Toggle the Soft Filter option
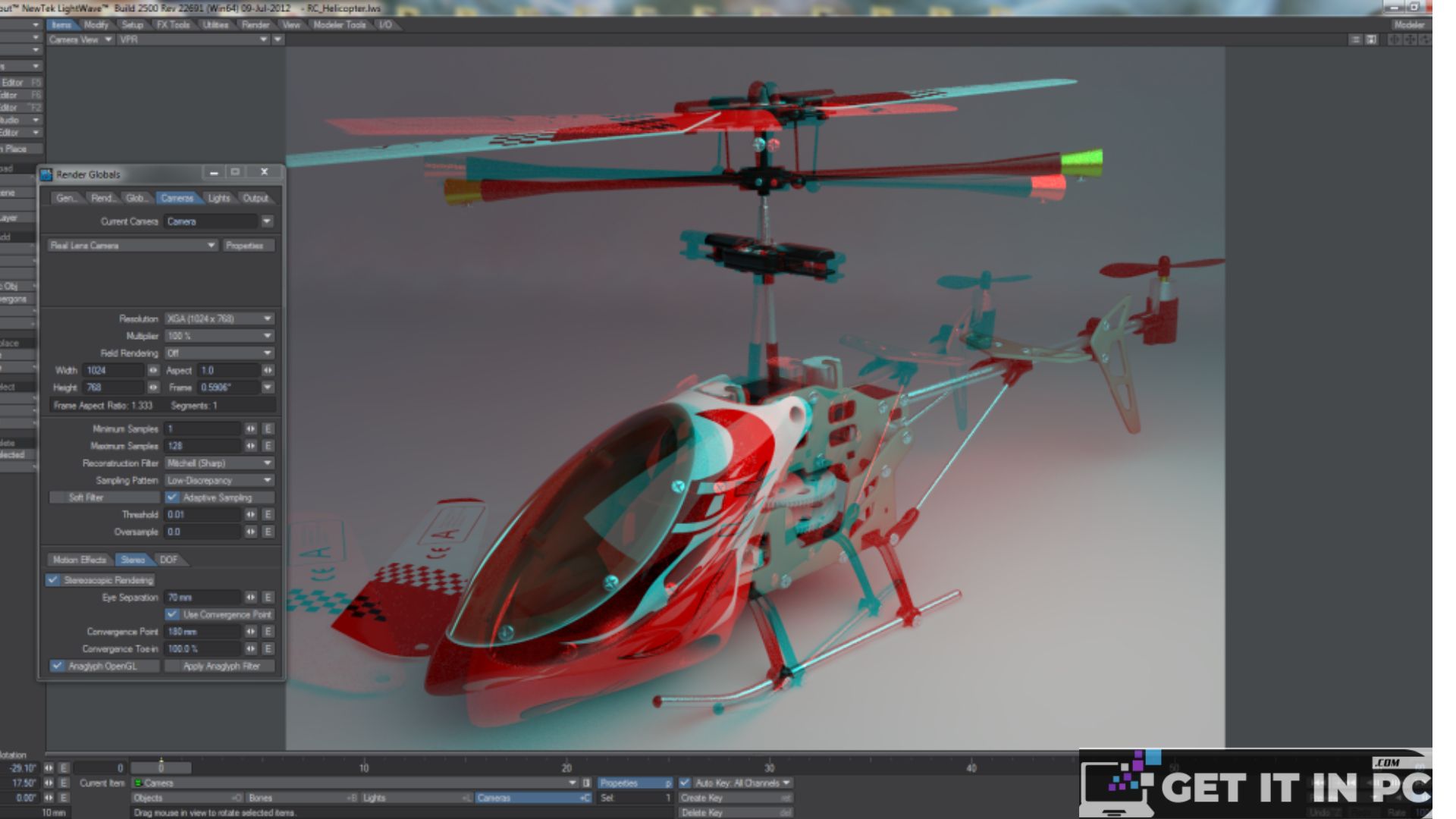Viewport: 1456px width, 819px height. coord(104,497)
